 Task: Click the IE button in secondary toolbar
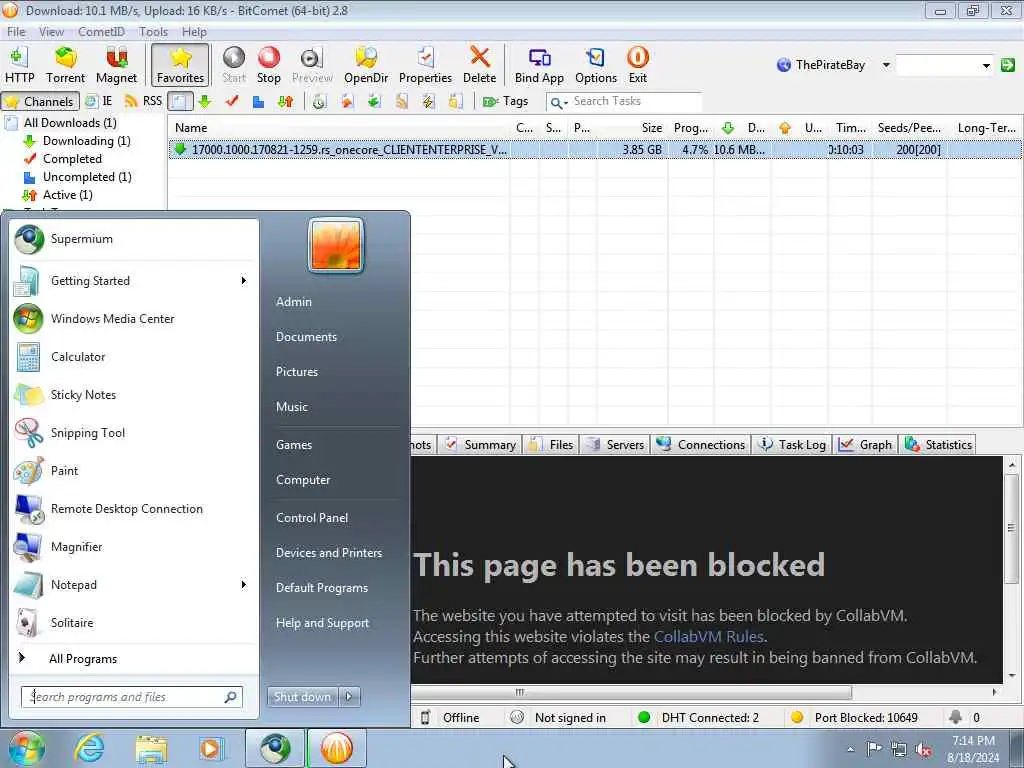click(x=99, y=101)
